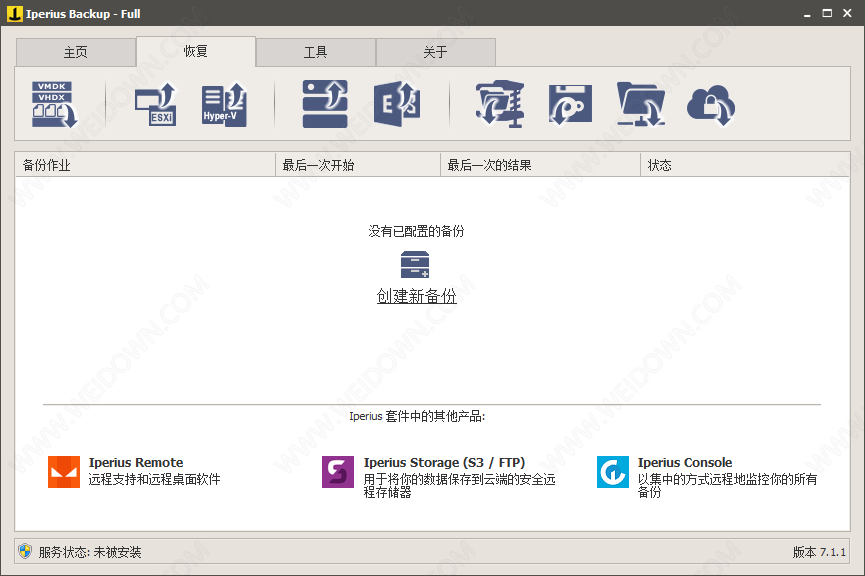Open the 工具 tab

[316, 52]
